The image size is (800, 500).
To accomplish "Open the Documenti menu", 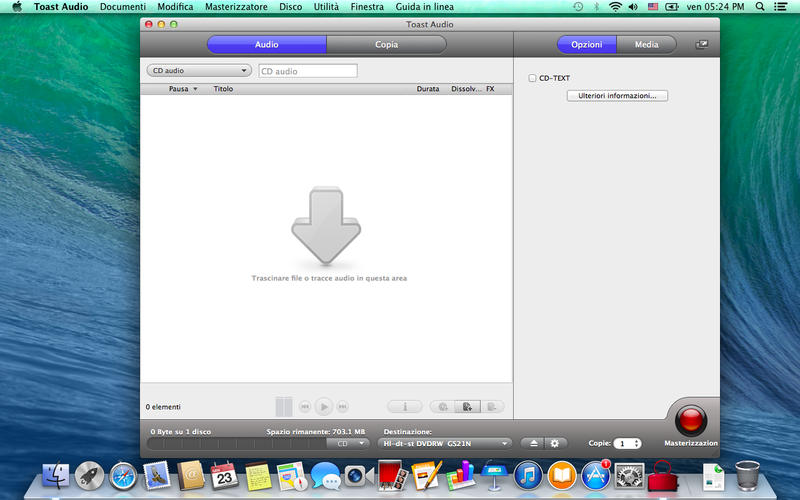I will coord(122,7).
